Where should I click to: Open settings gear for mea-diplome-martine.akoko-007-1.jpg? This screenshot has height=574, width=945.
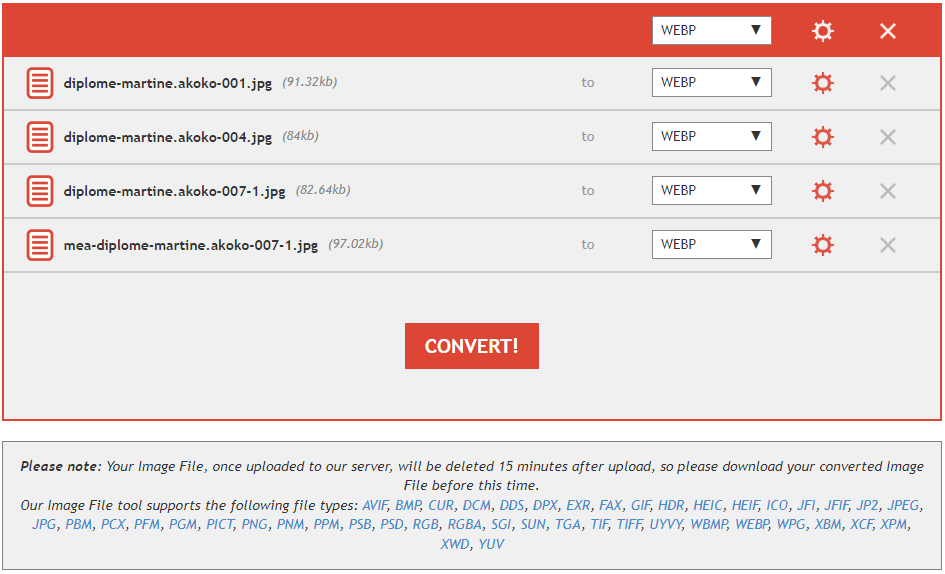[x=822, y=245]
